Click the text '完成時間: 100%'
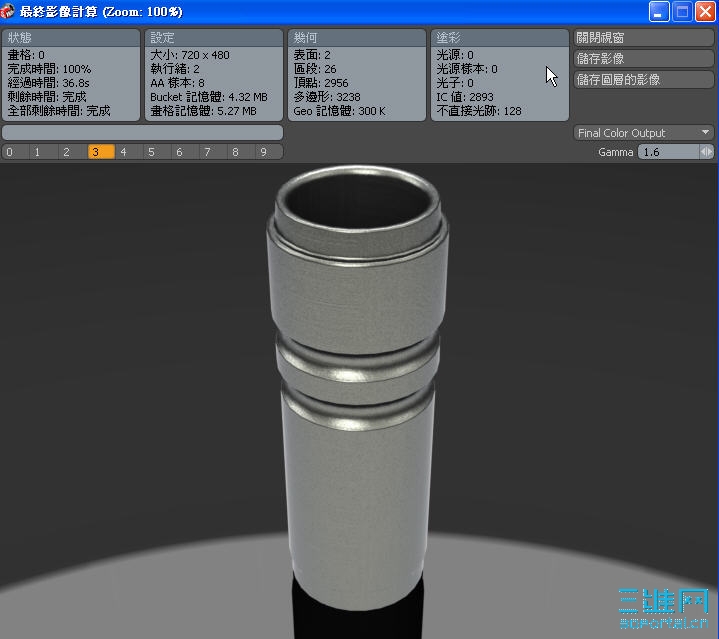Image resolution: width=719 pixels, height=639 pixels. [49, 69]
